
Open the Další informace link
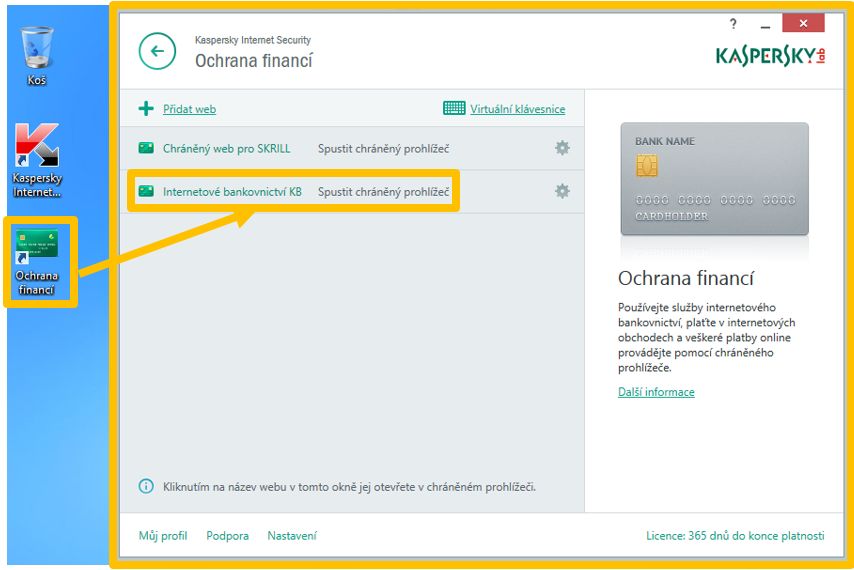[x=656, y=392]
